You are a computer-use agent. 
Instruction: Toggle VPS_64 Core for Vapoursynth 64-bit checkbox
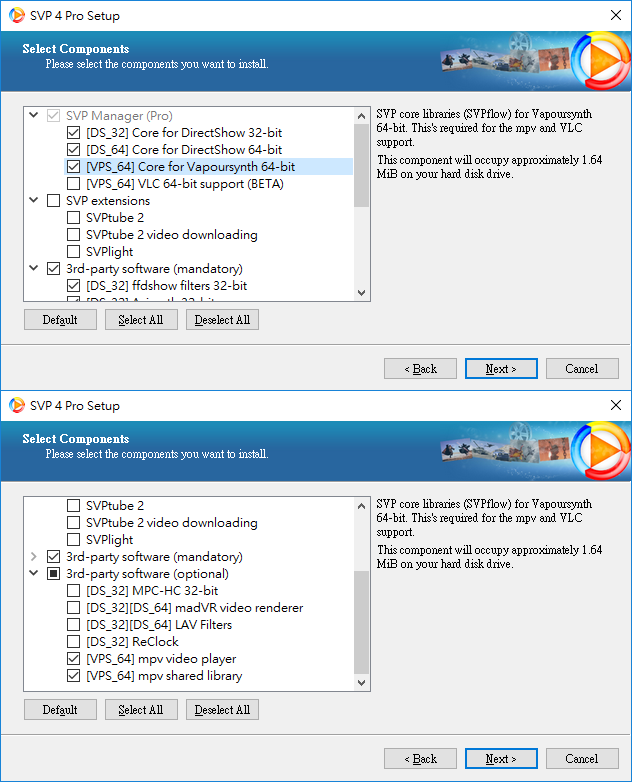click(73, 167)
